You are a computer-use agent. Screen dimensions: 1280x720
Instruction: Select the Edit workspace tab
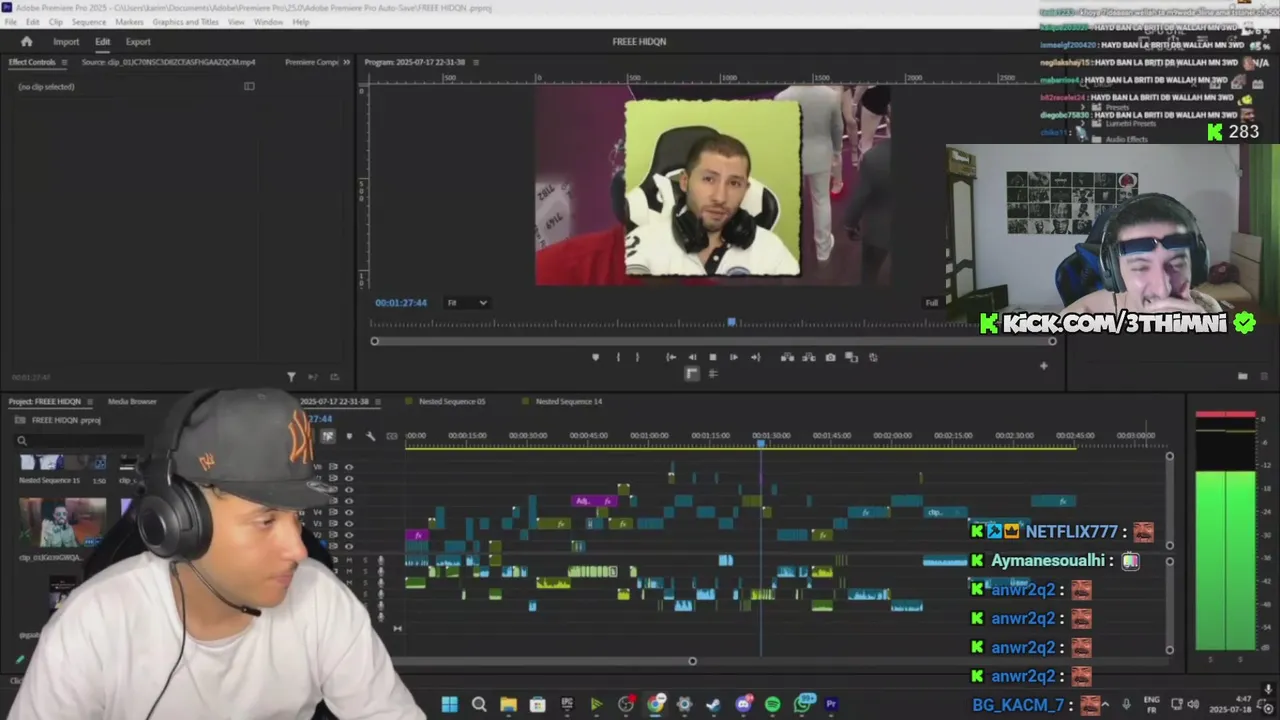tap(103, 42)
